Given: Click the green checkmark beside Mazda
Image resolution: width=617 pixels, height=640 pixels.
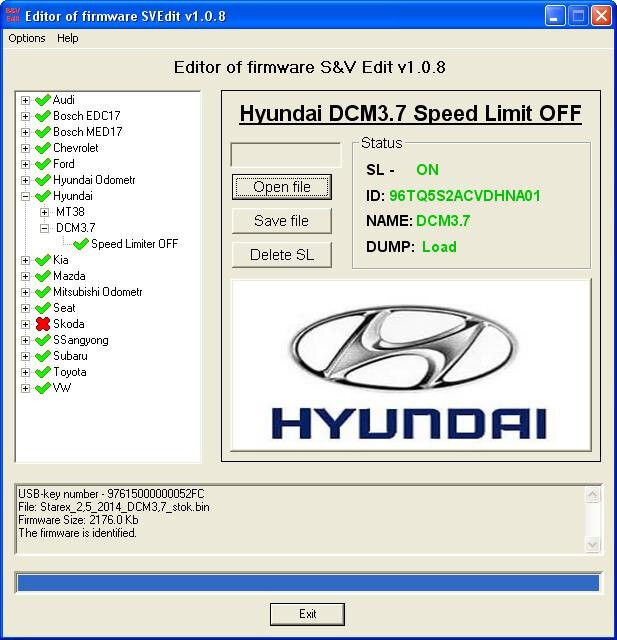Looking at the screenshot, I should (x=43, y=276).
